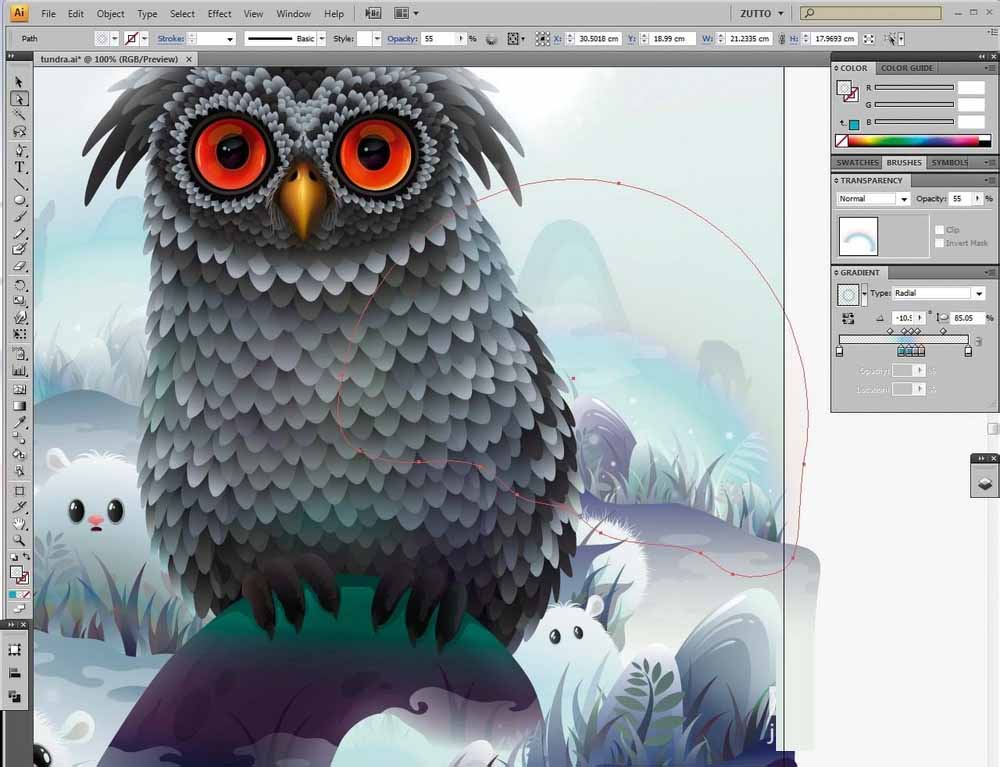Click the gradient aspect ratio field
The height and width of the screenshot is (767, 1000).
(967, 318)
